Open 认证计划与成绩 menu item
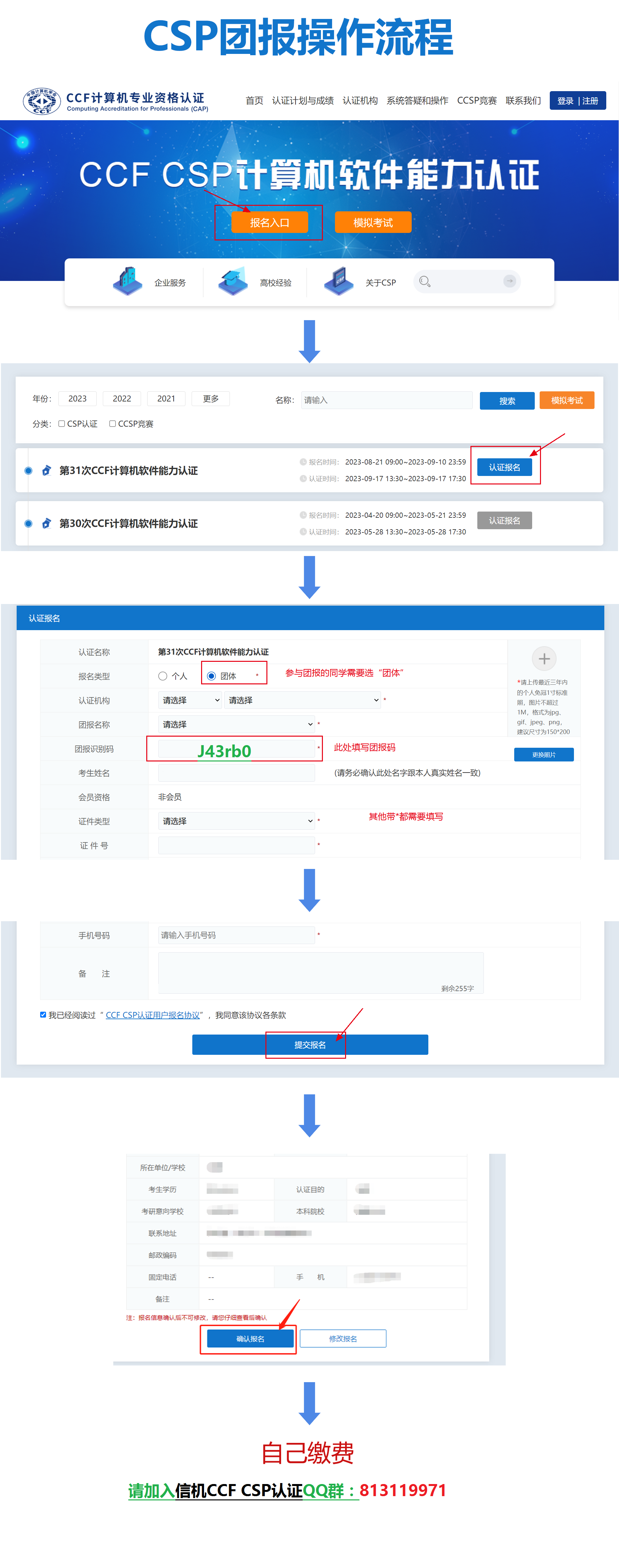 pos(303,100)
